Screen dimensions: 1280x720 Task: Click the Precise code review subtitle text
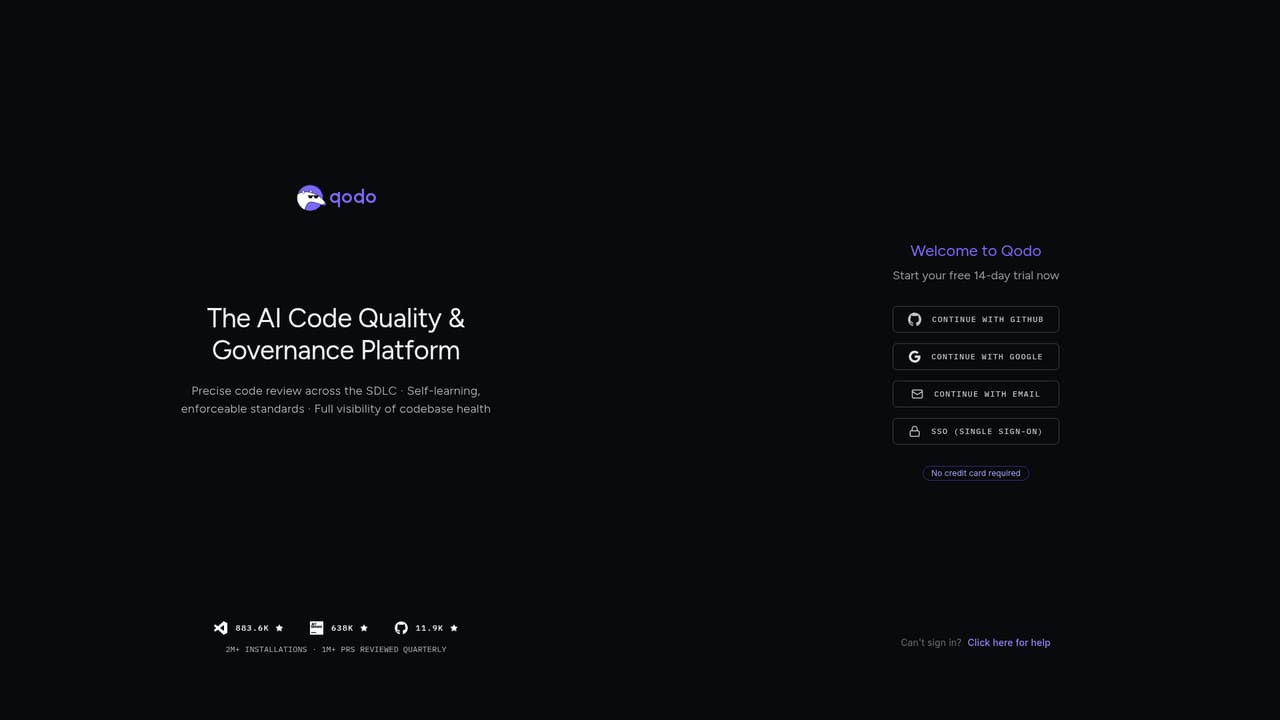336,400
